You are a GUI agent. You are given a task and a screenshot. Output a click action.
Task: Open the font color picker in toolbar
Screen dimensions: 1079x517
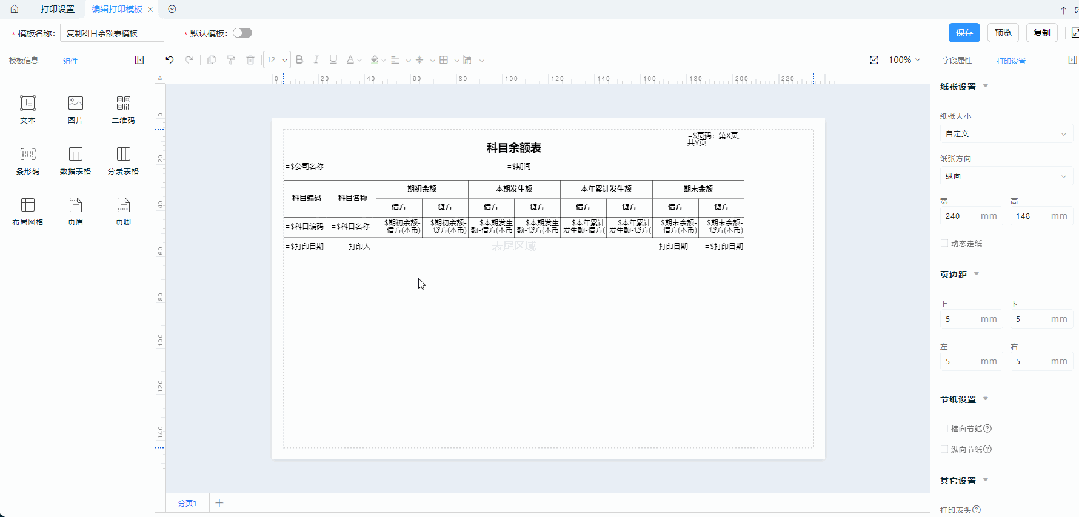point(352,60)
